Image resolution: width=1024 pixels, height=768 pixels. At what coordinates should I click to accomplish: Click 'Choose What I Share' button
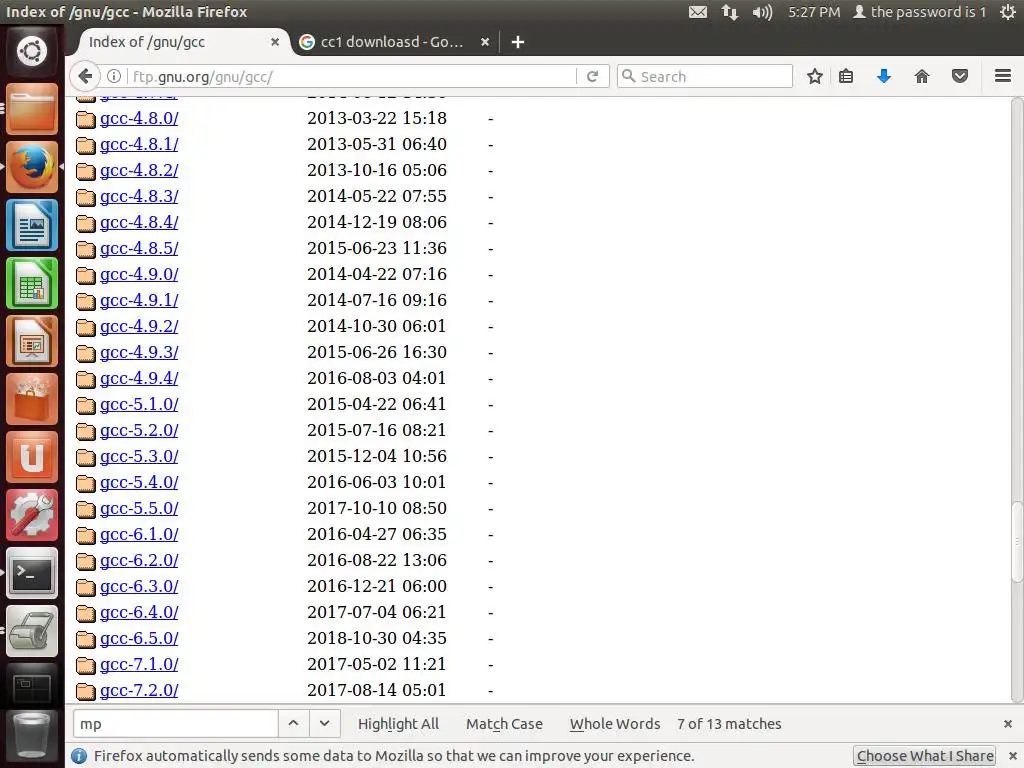[x=925, y=756]
